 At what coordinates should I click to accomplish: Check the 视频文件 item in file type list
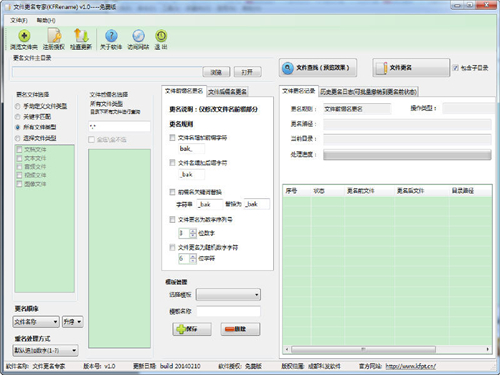(x=20, y=175)
